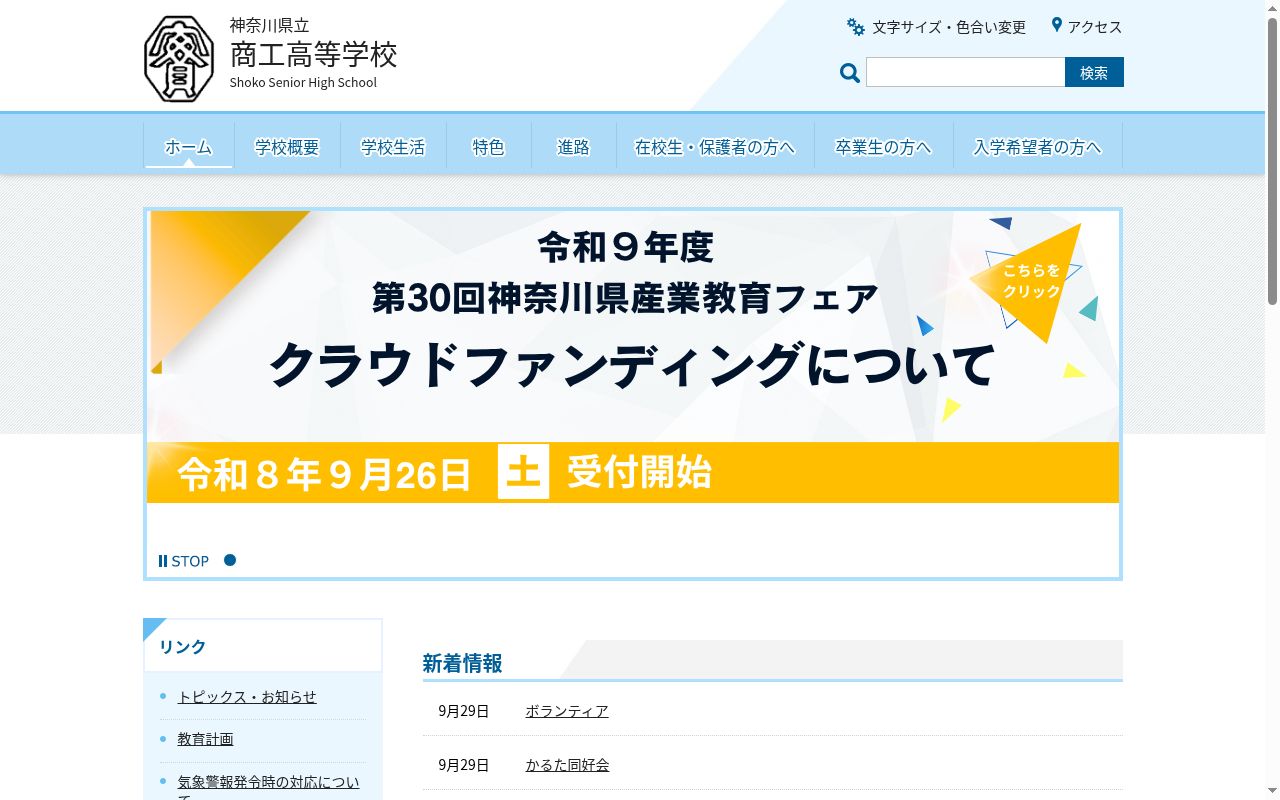Click the map pin access icon
This screenshot has width=1280, height=800.
click(x=1056, y=25)
